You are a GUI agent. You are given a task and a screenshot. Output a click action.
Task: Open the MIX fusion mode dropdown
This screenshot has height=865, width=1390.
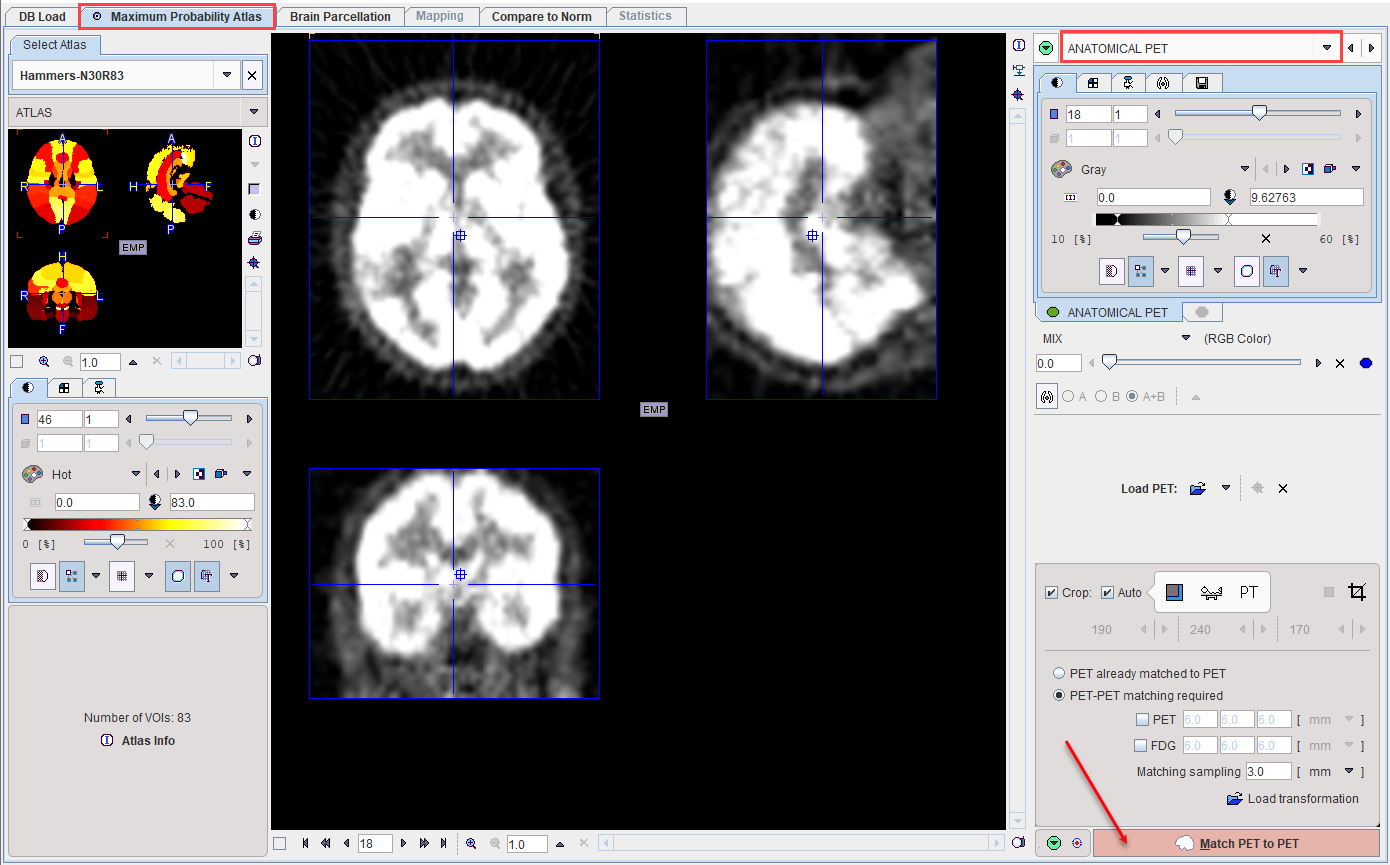tap(1186, 338)
